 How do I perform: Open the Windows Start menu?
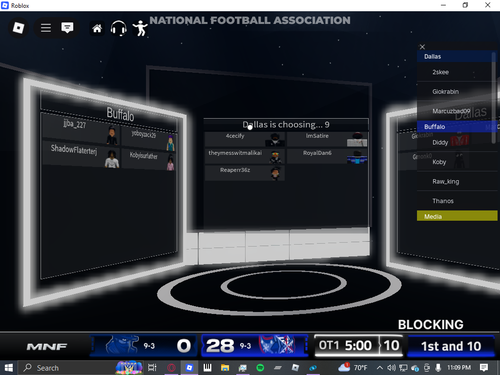click(8, 368)
